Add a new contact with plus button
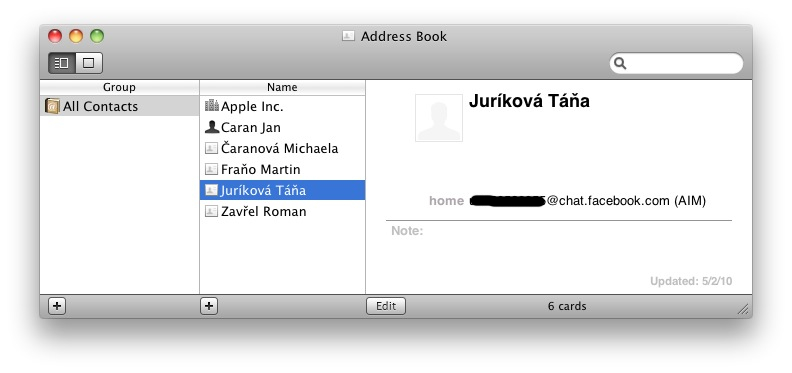 pyautogui.click(x=209, y=306)
